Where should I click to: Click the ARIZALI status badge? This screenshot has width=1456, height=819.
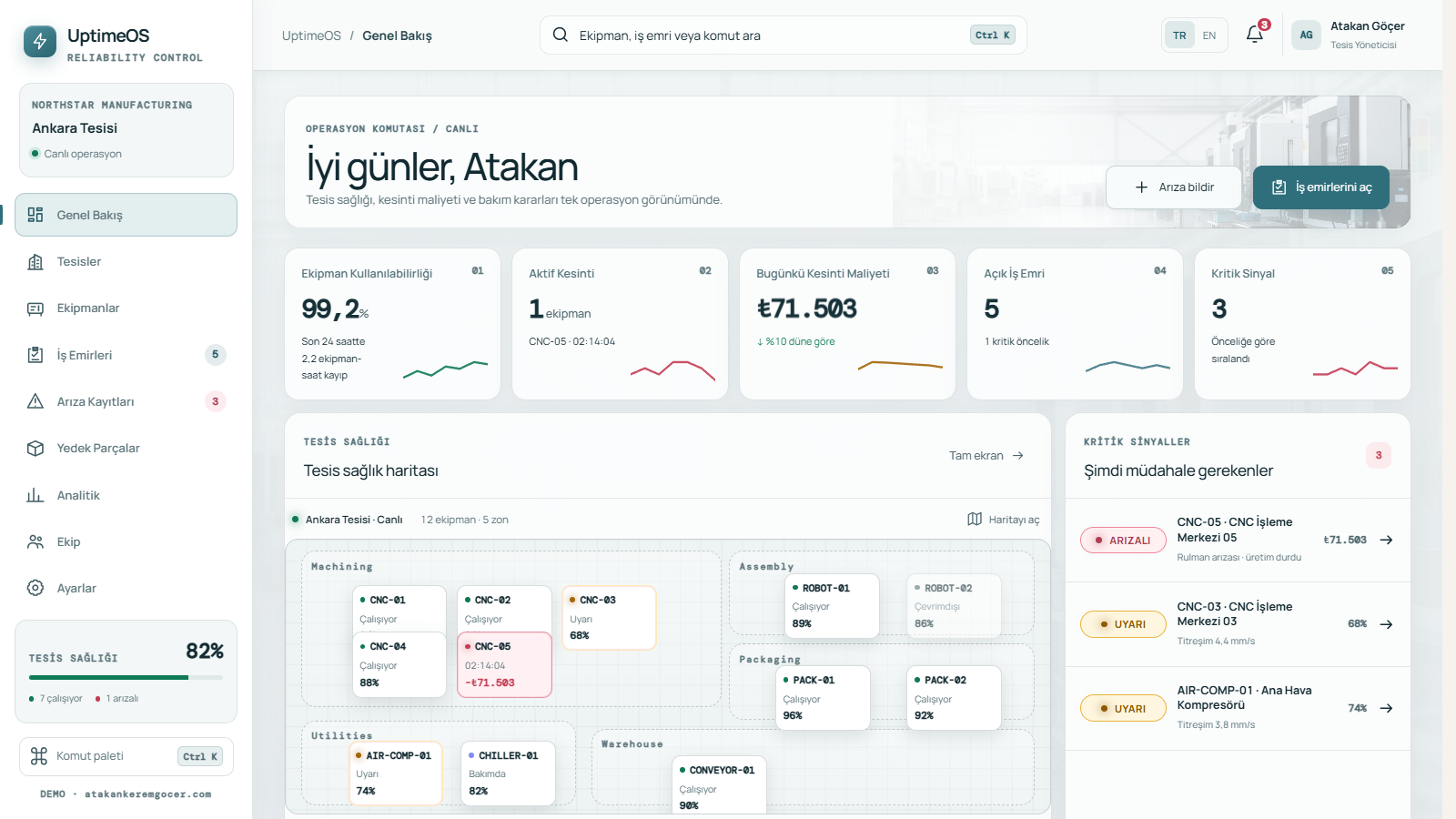tap(1123, 541)
